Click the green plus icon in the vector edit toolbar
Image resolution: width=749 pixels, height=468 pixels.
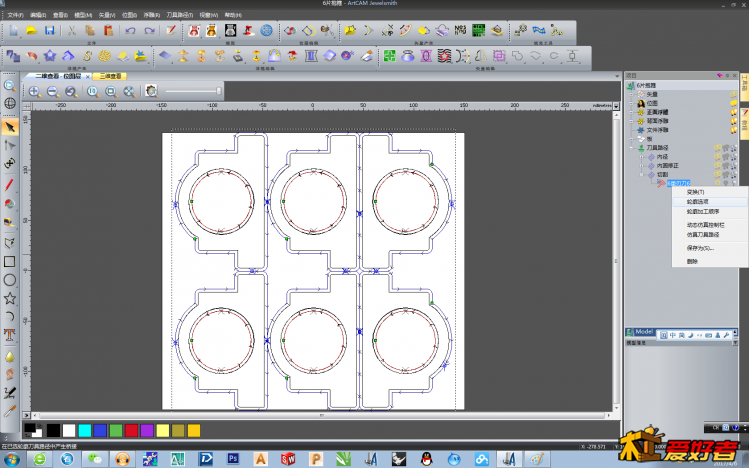tap(389, 56)
